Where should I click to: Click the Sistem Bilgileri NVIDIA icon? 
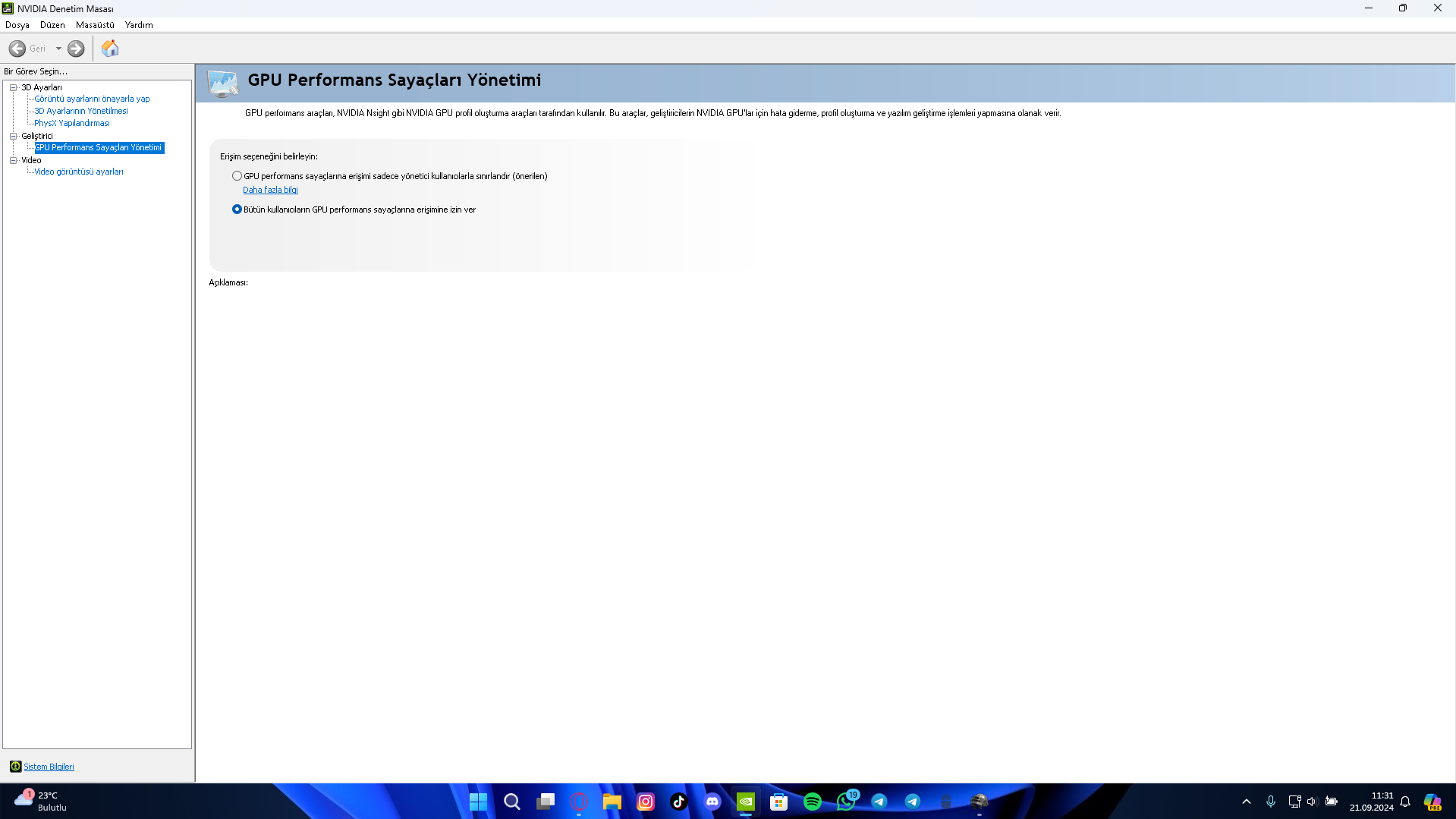point(15,767)
